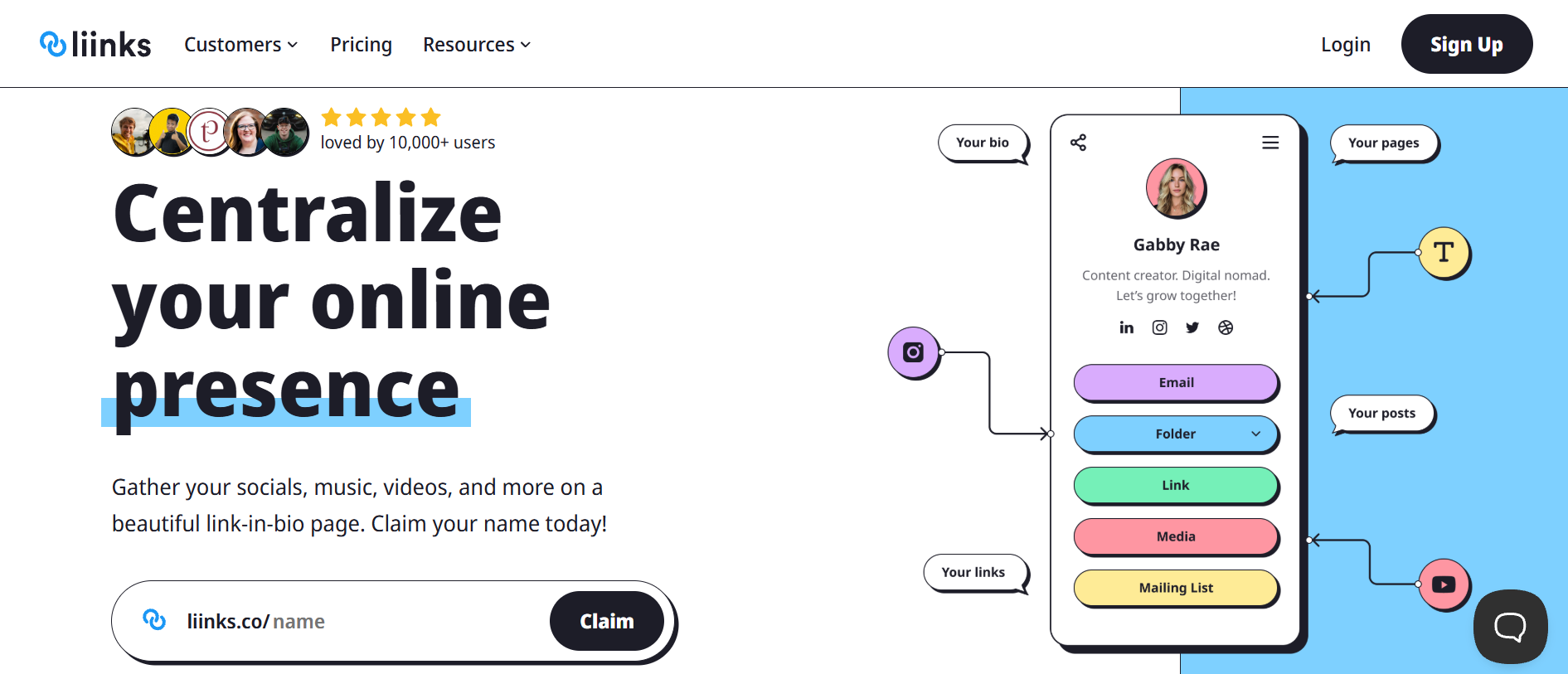Click the 'loved by 10,000+ users' text
The width and height of the screenshot is (1568, 674).
[x=408, y=143]
